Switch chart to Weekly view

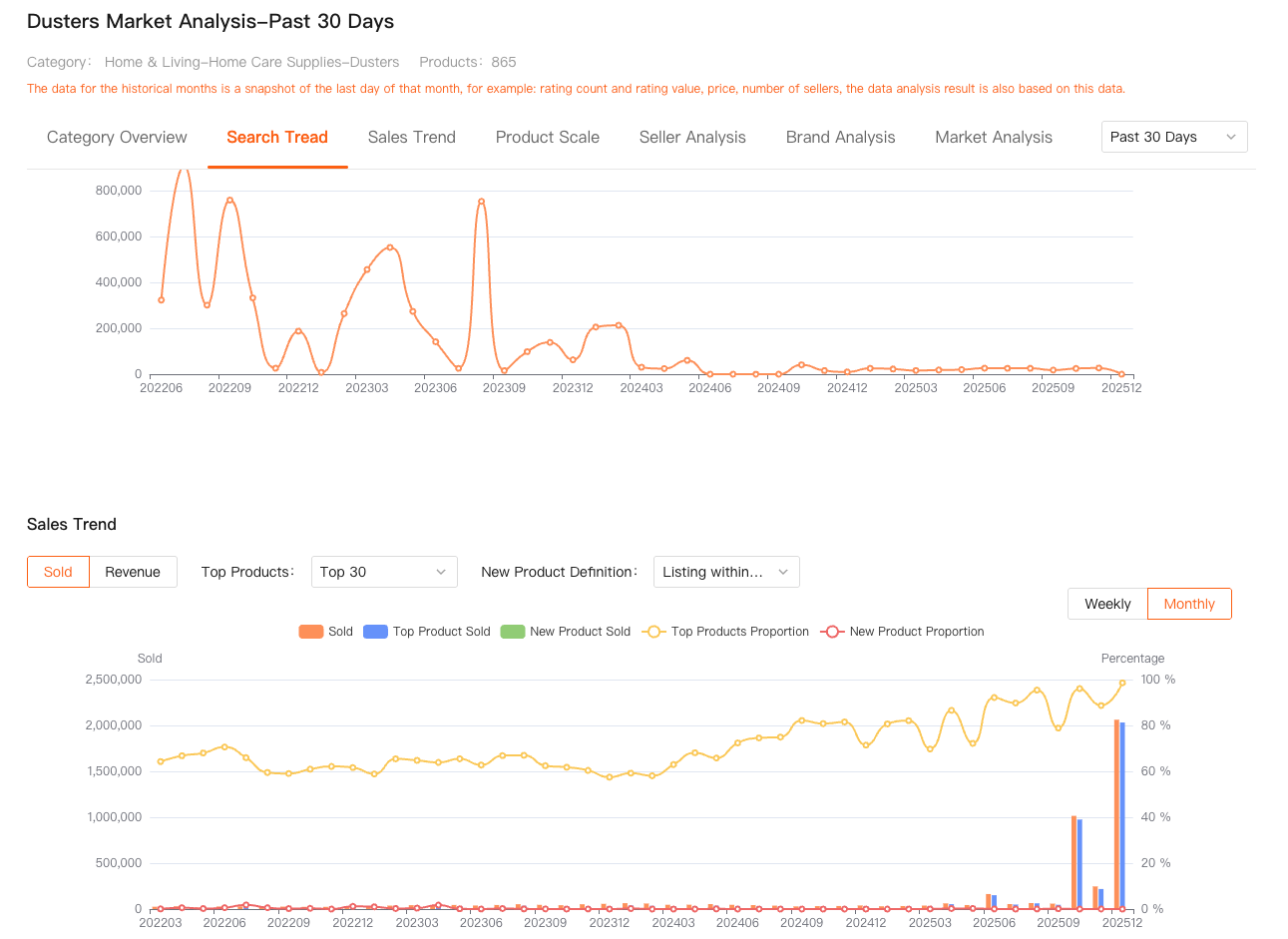1107,604
